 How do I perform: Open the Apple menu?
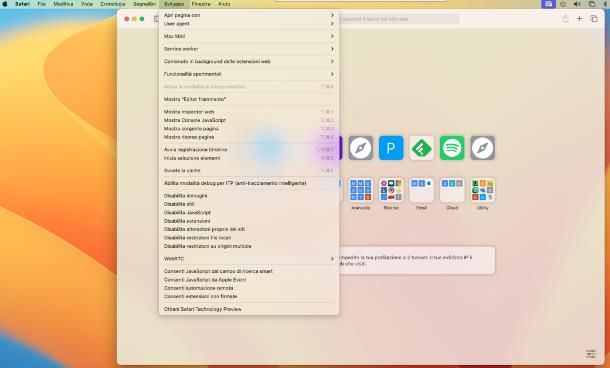click(5, 4)
